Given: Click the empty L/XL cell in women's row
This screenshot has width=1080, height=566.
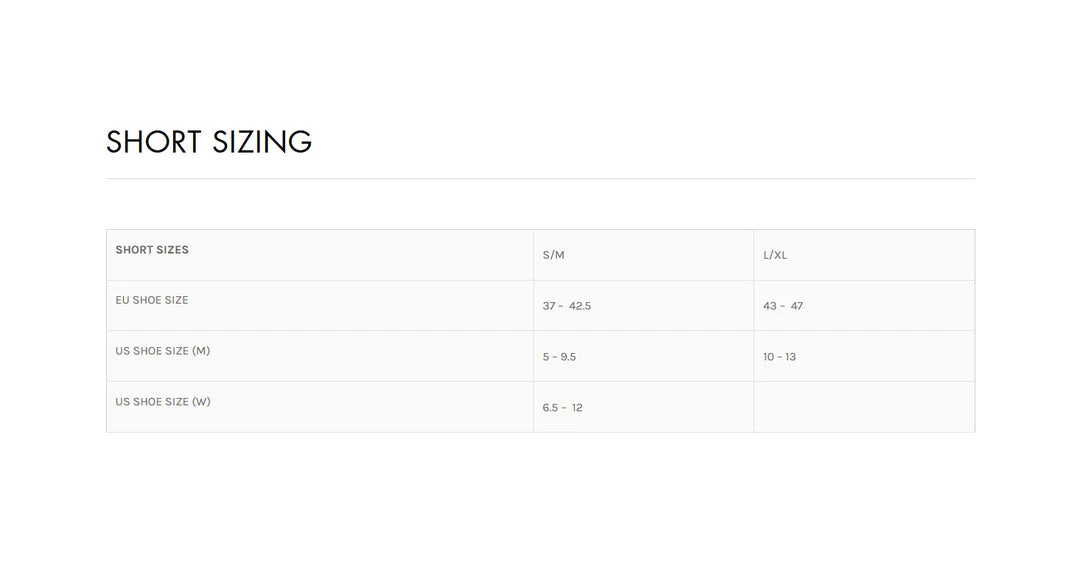Looking at the screenshot, I should [864, 407].
